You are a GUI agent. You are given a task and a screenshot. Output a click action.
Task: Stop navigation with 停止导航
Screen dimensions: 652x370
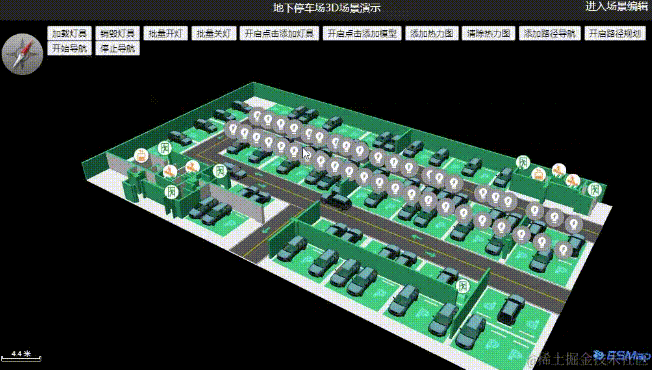(117, 48)
